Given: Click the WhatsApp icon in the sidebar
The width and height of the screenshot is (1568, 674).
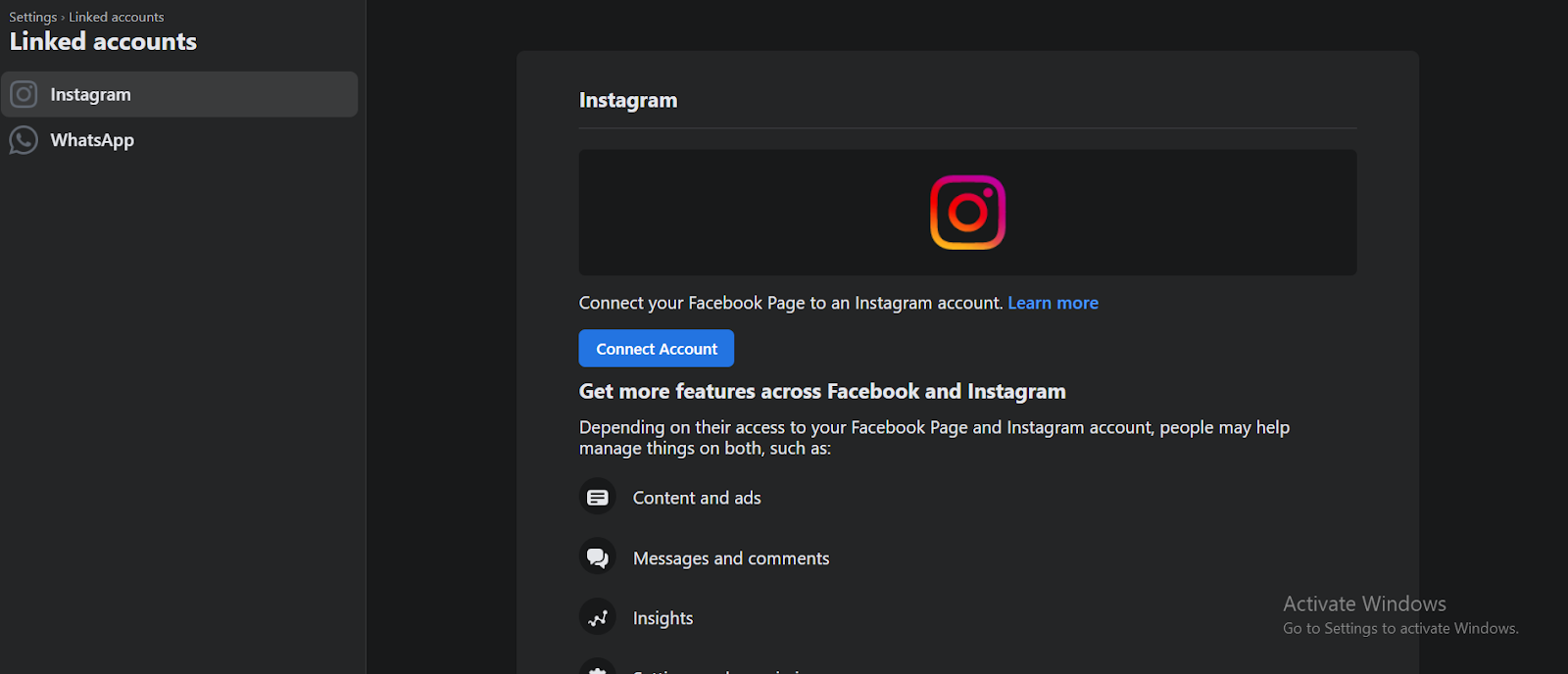Looking at the screenshot, I should [x=24, y=140].
